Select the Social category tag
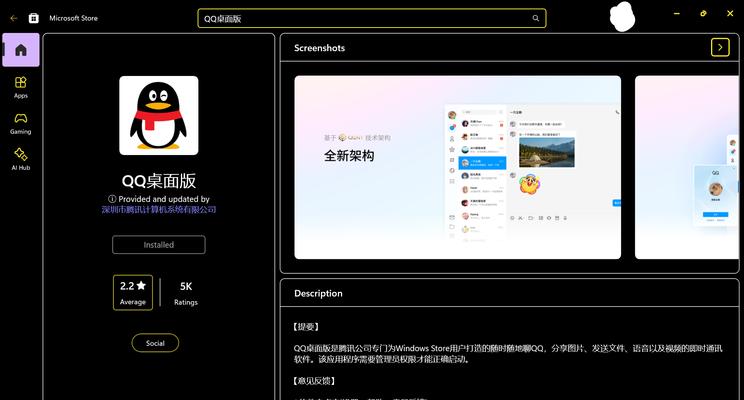744x400 pixels. point(155,343)
